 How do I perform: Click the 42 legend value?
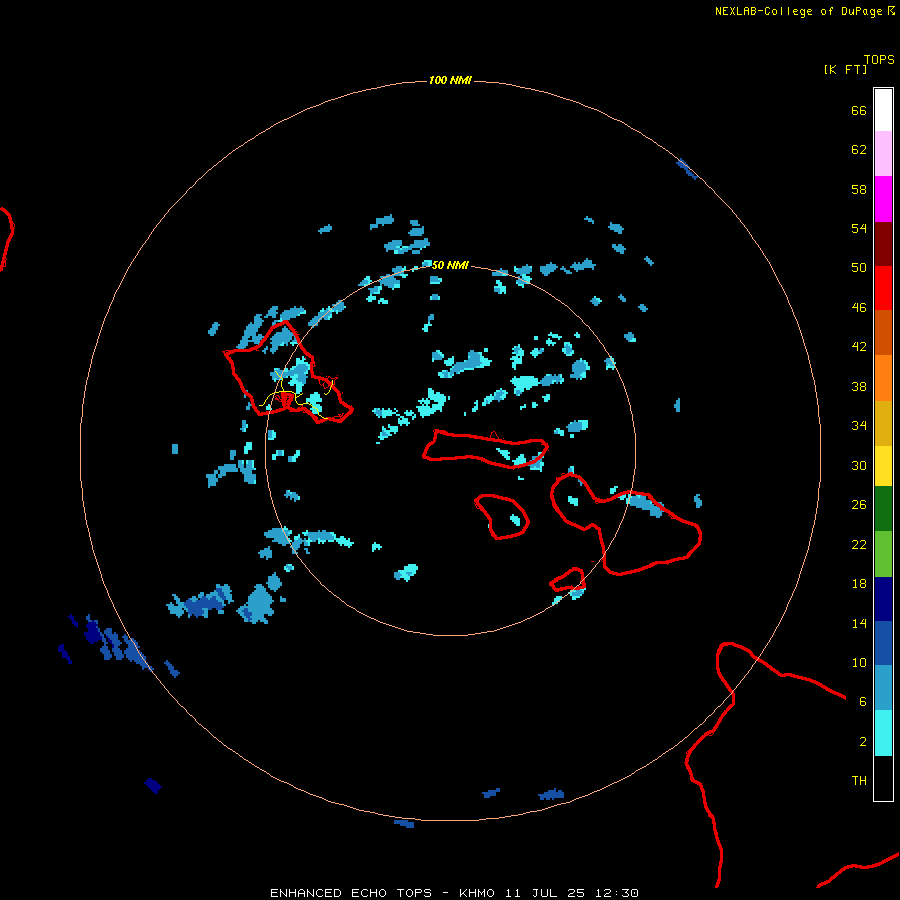click(859, 347)
